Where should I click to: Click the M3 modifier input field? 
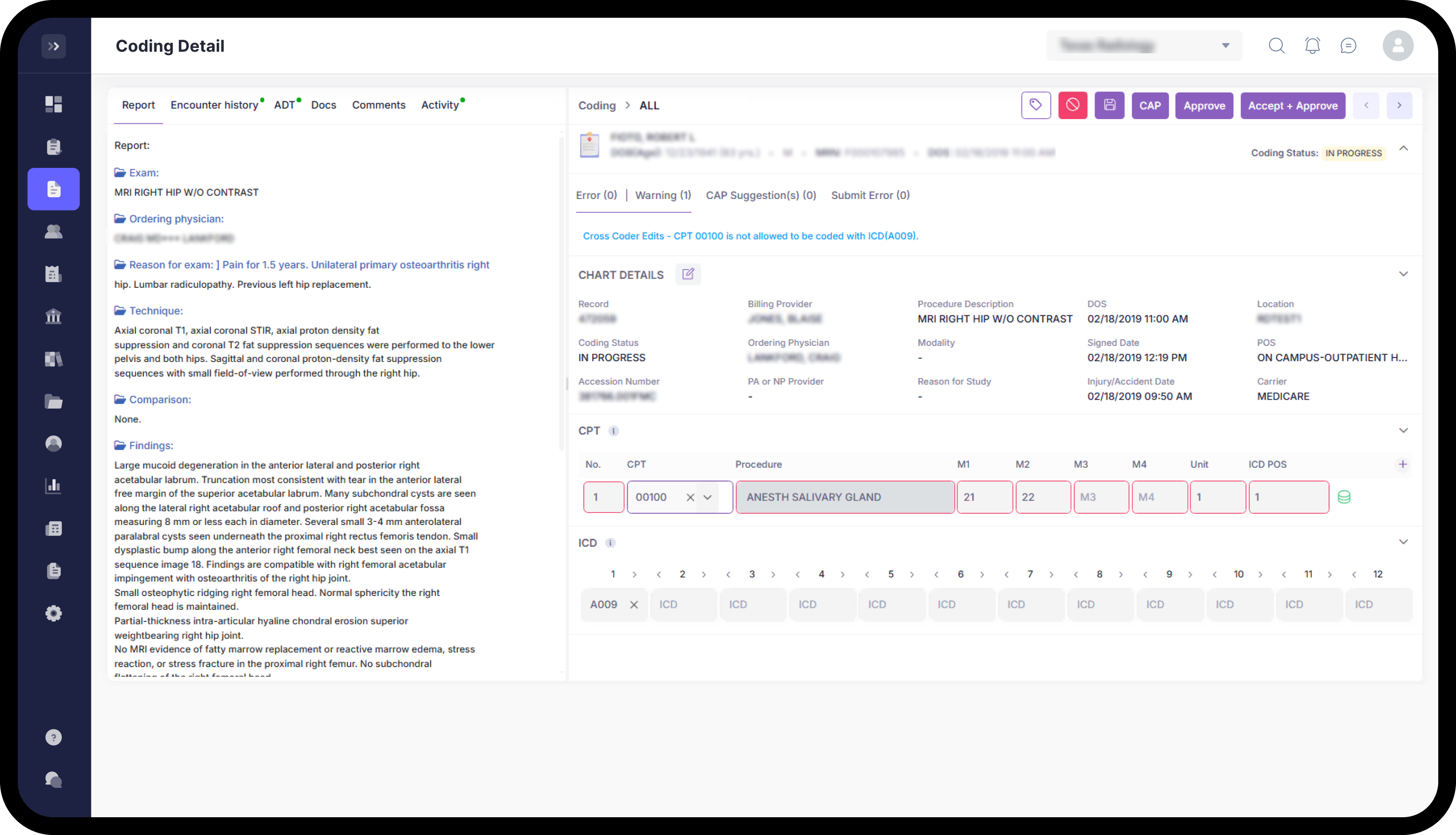click(x=1100, y=497)
